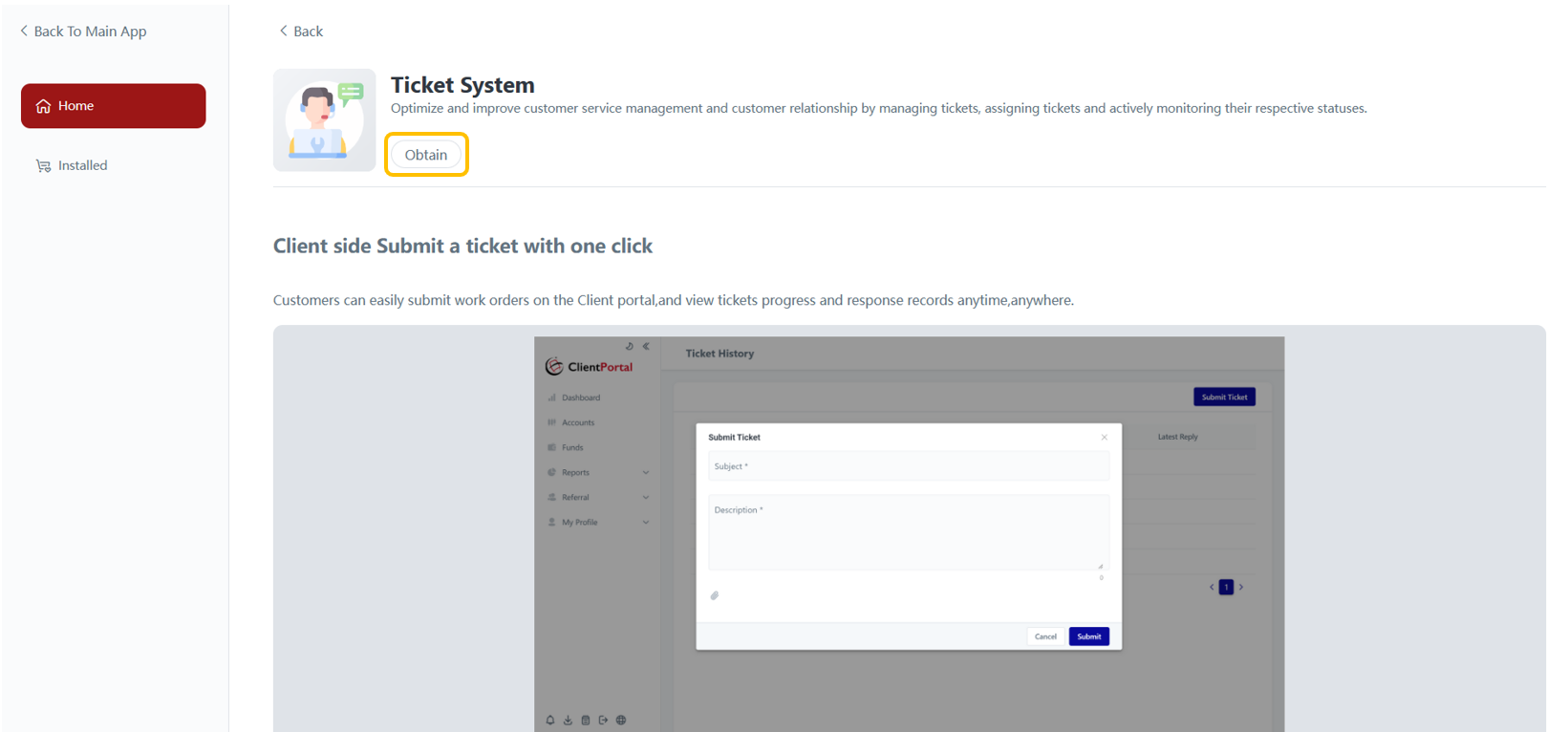Click the notification bell icon in preview
1568x732 pixels.
click(x=550, y=721)
